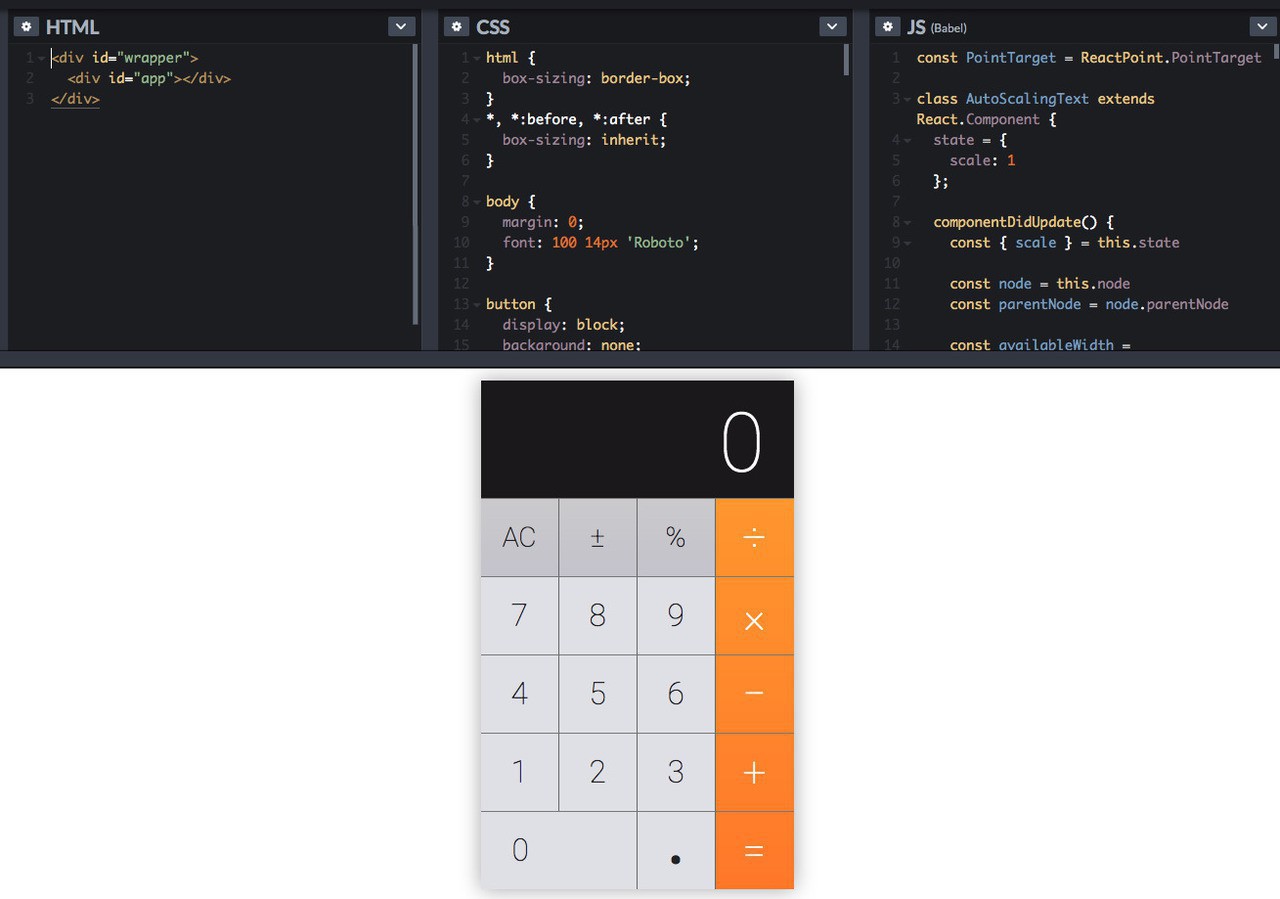Click the CSS editor vertical scrollbar
This screenshot has height=899, width=1280.
[846, 60]
